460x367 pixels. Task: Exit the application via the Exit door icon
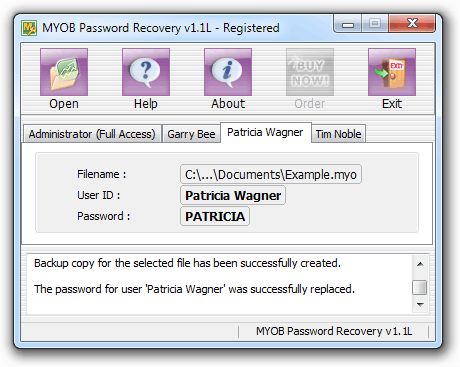[x=392, y=72]
